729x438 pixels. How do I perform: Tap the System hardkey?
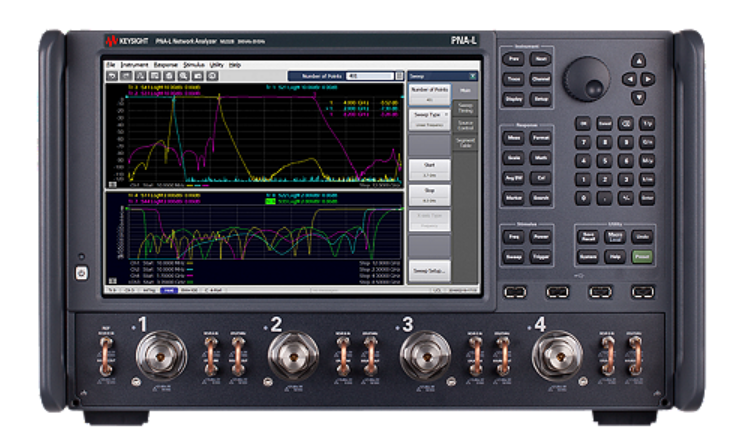tap(588, 257)
